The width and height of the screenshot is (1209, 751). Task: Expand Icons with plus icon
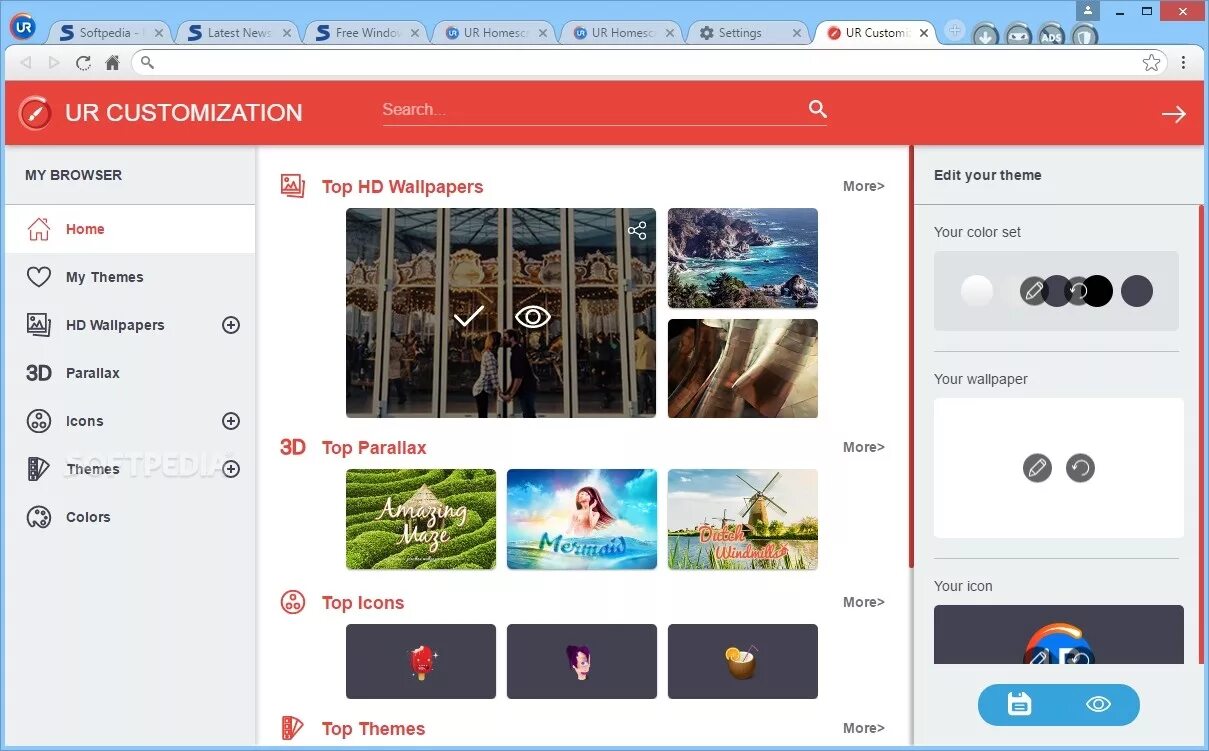point(231,421)
